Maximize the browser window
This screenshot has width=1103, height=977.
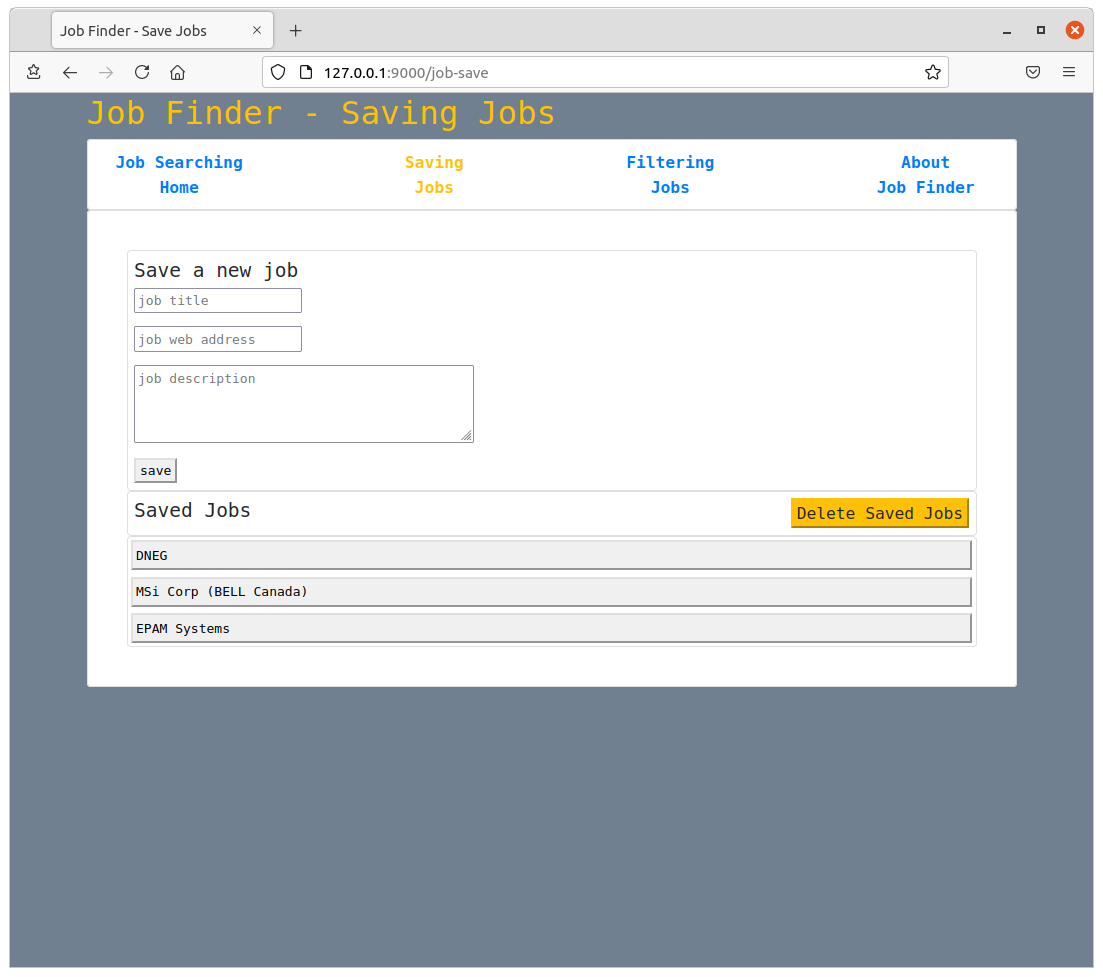tap(1041, 30)
